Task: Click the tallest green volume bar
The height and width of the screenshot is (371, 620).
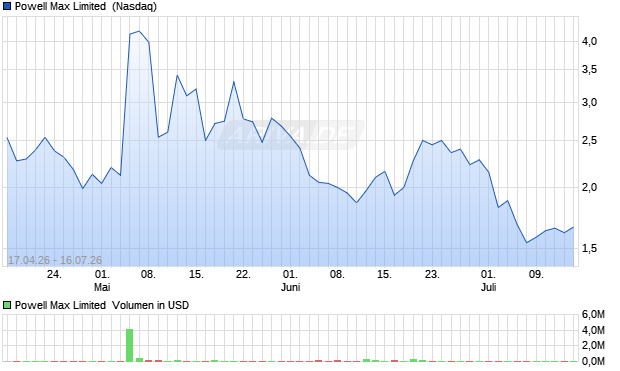Action: 129,345
